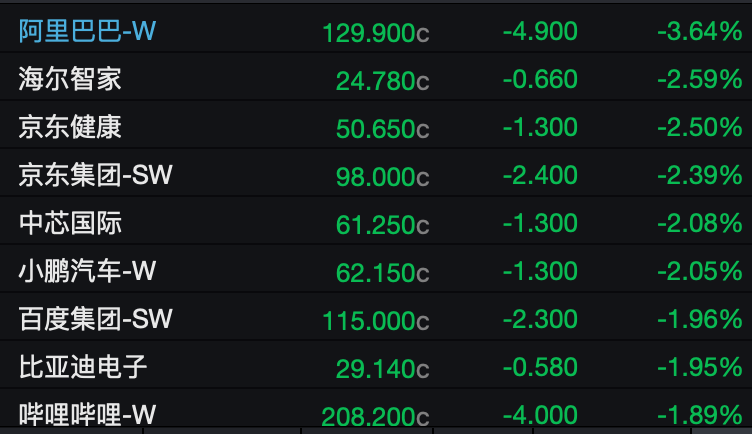The image size is (752, 434).
Task: Select the 小鹏汽车-W stock name
Action: [87, 271]
